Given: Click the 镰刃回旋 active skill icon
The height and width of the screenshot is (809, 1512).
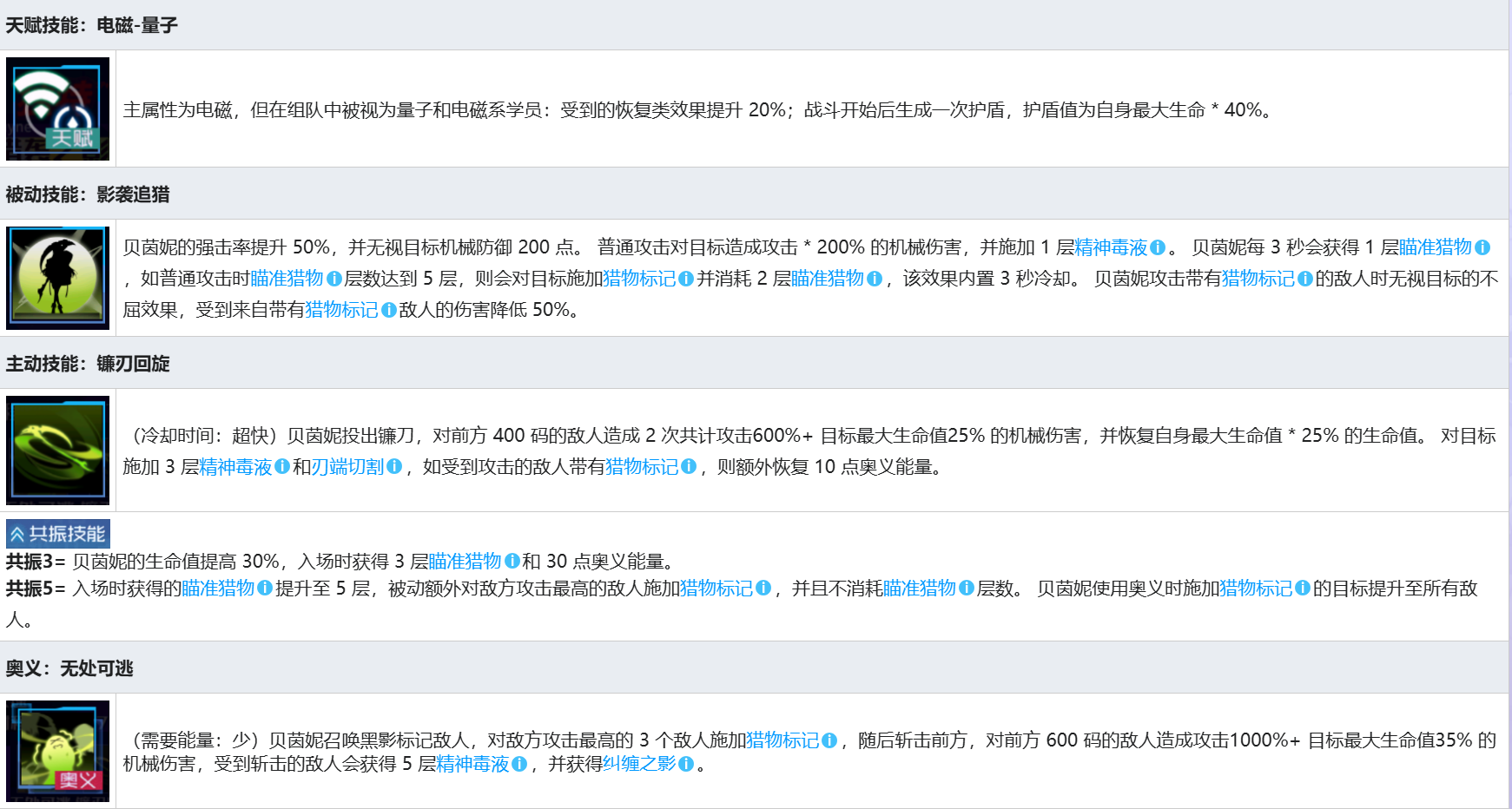Looking at the screenshot, I should pos(57,450).
